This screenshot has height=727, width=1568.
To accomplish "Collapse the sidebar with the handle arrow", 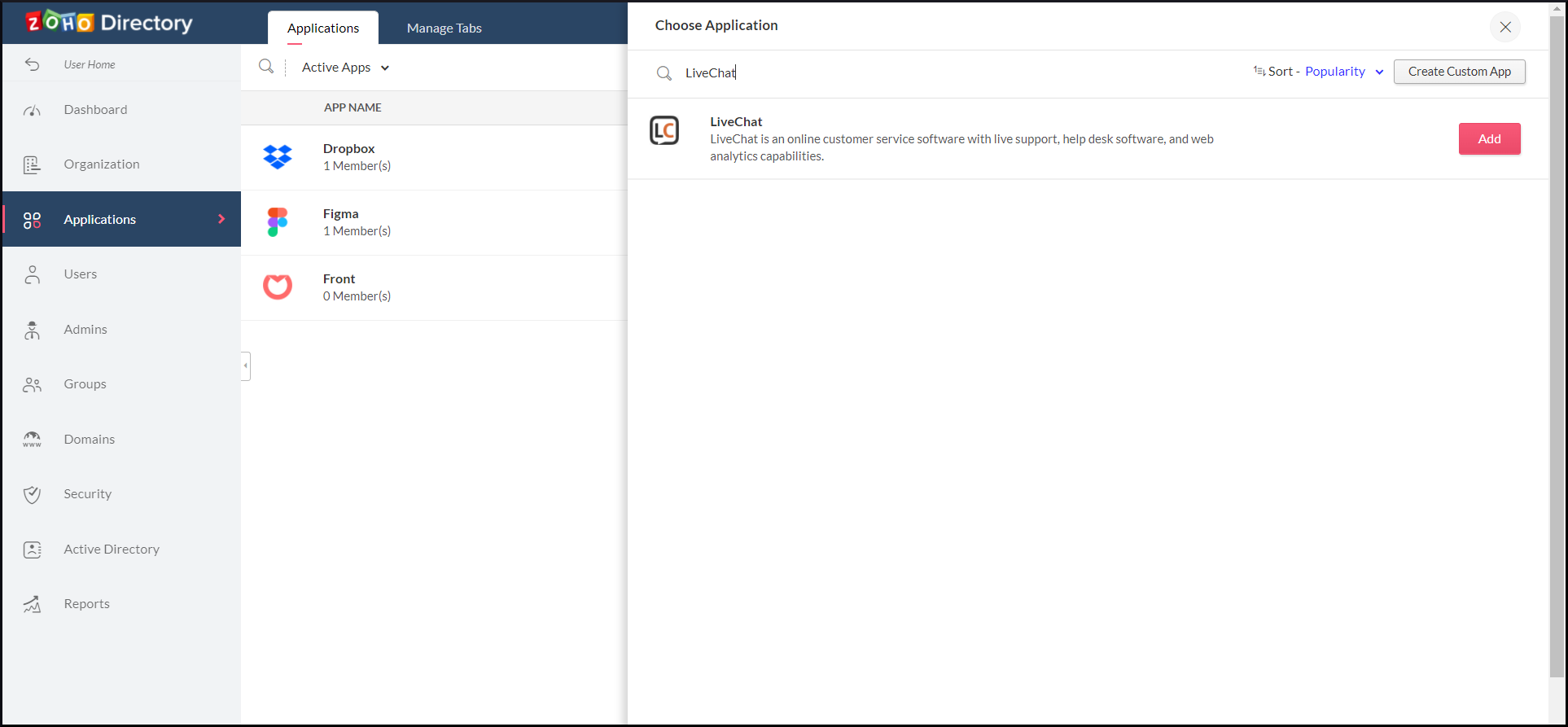I will pos(246,366).
